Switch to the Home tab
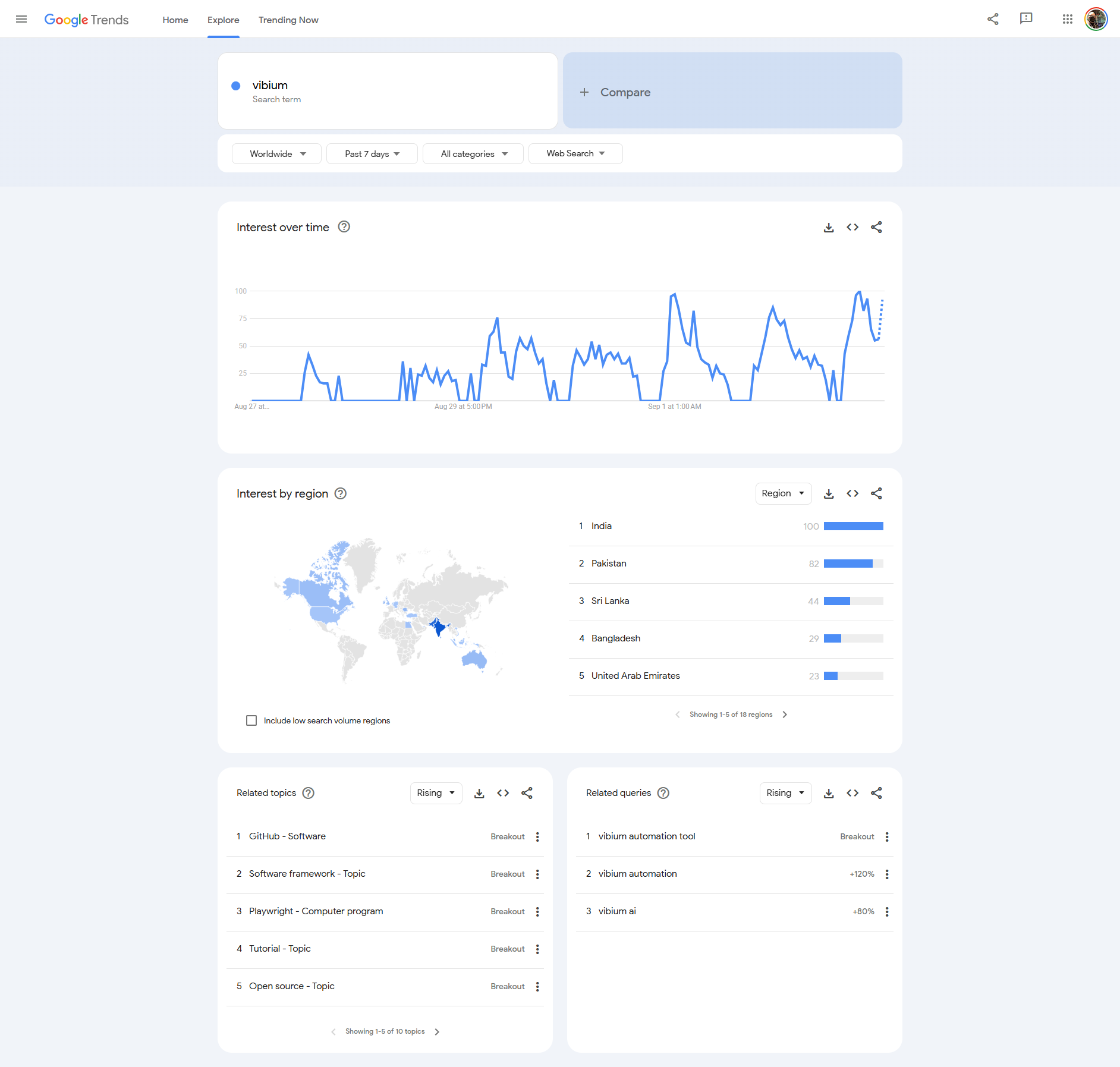1120x1067 pixels. [x=175, y=20]
